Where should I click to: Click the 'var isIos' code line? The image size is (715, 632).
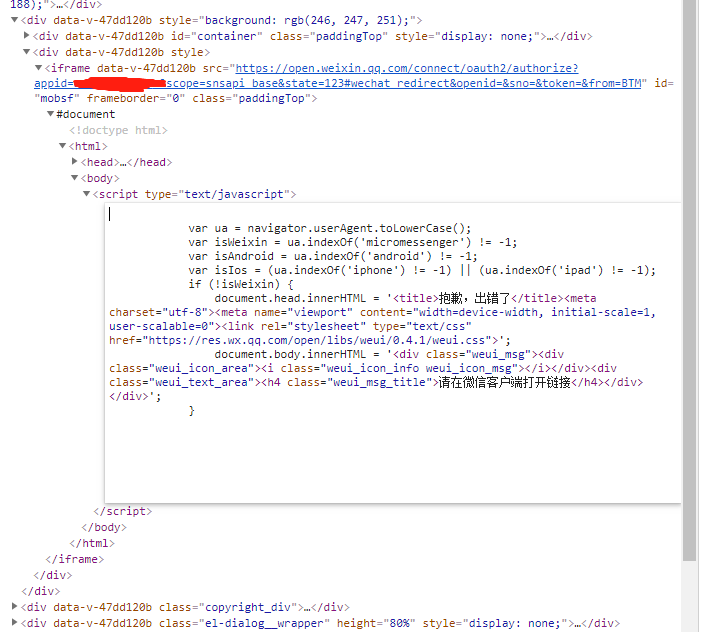[422, 270]
